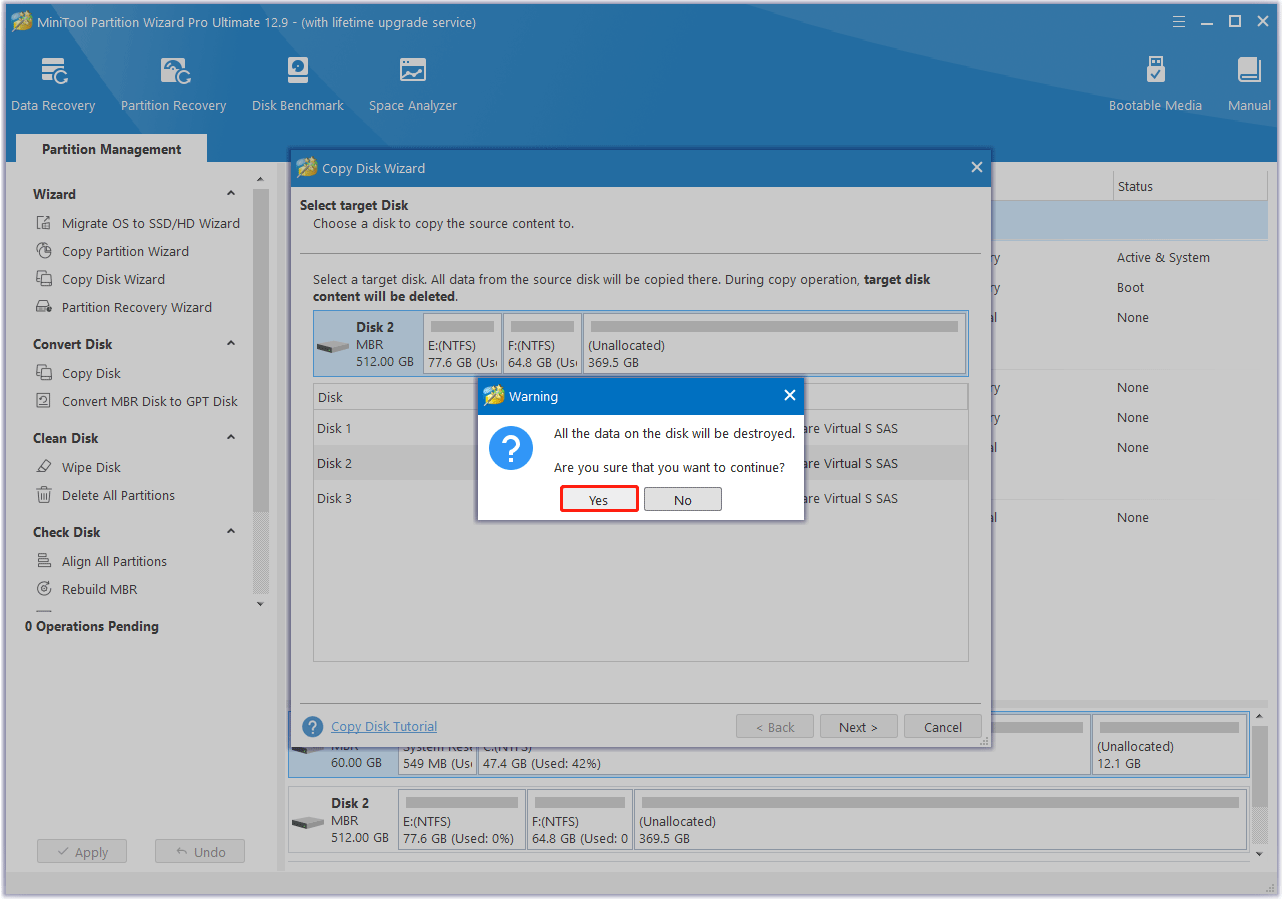1282x899 pixels.
Task: Launch Partition Recovery from toolbar
Action: point(173,84)
